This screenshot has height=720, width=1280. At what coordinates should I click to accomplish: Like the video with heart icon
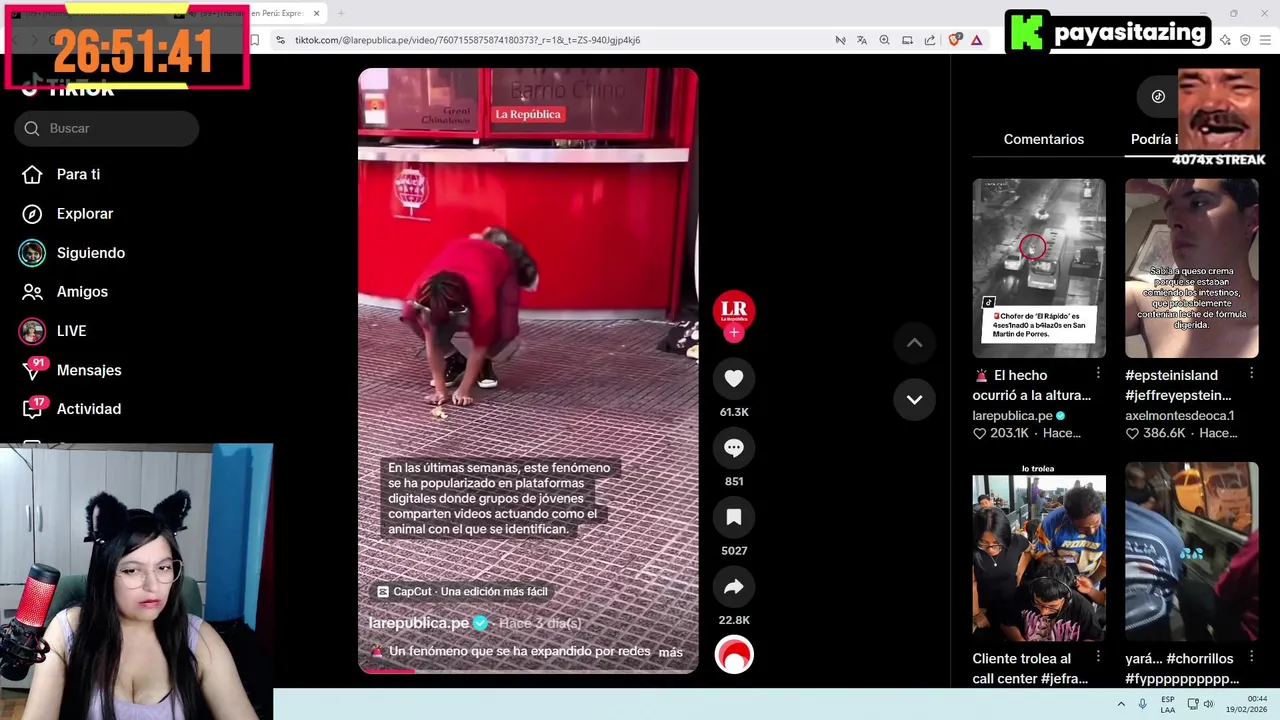click(734, 378)
